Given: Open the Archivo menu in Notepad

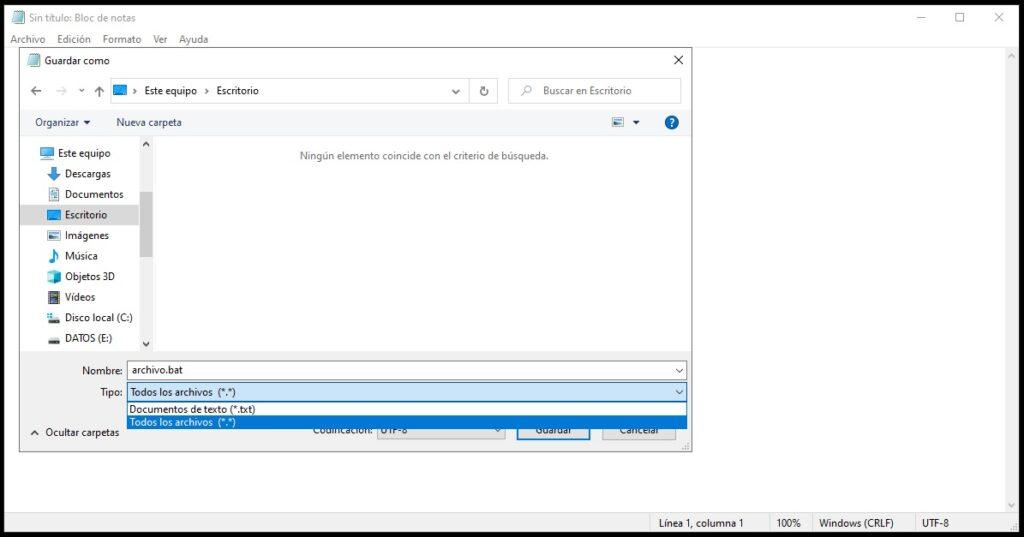Looking at the screenshot, I should [x=27, y=39].
